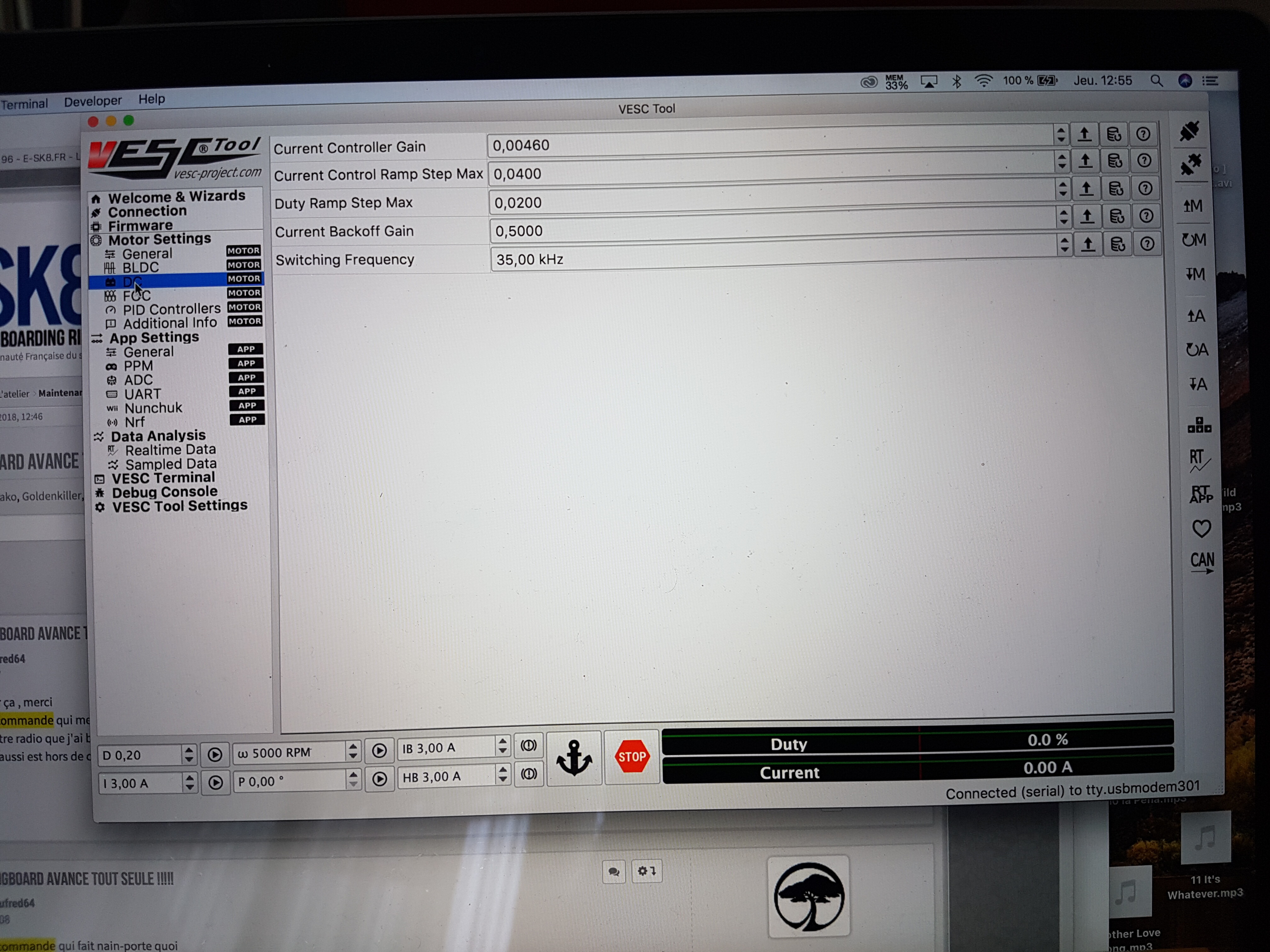Click the read default motor configuration icon
This screenshot has width=1270, height=952.
(1194, 239)
